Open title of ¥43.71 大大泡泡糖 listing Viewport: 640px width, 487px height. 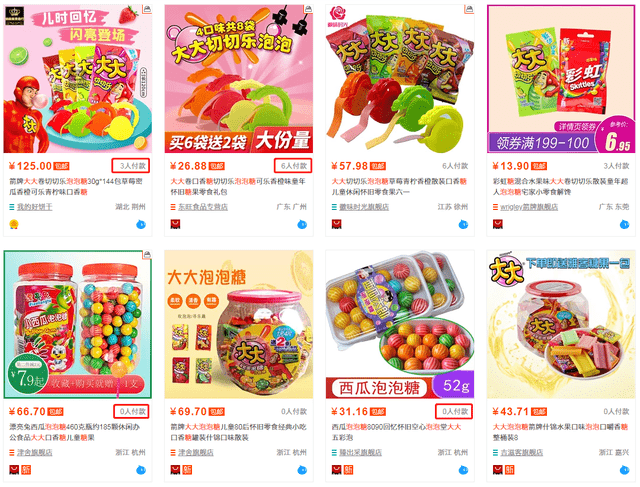560,432
